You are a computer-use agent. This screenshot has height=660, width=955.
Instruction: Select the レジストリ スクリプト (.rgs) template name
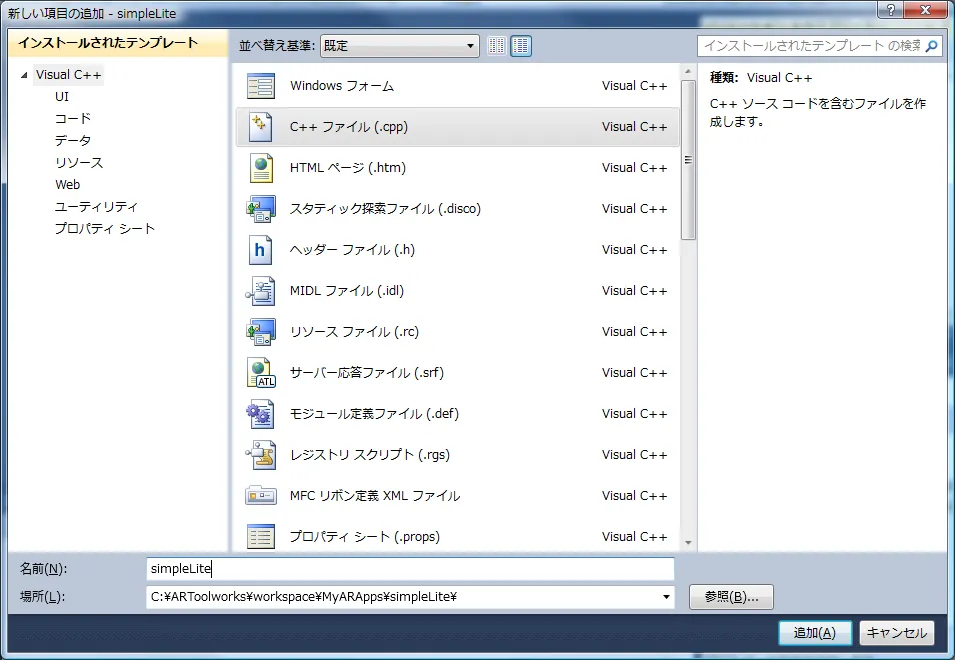pos(370,455)
